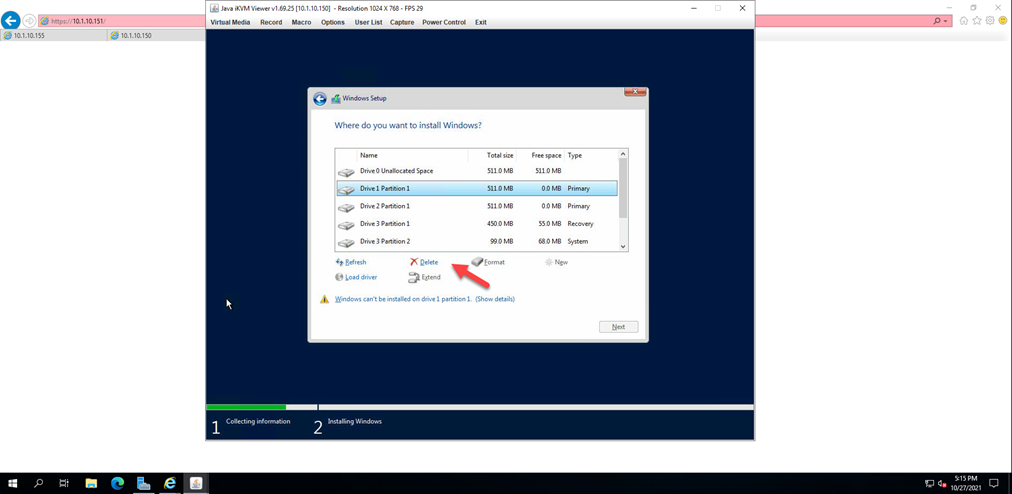
Task: Click the taskbar search icon
Action: [38, 483]
